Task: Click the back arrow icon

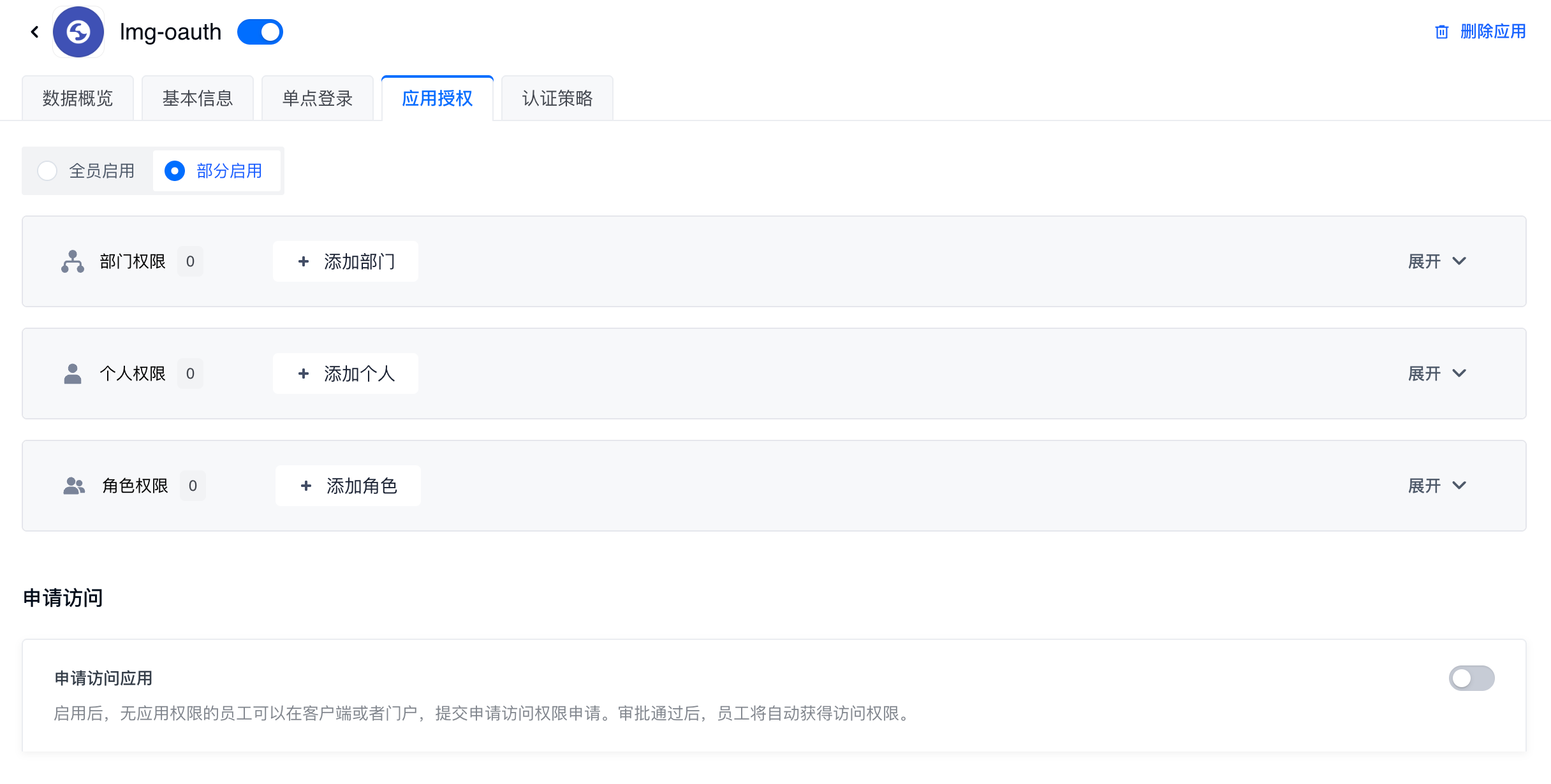Action: pyautogui.click(x=35, y=32)
